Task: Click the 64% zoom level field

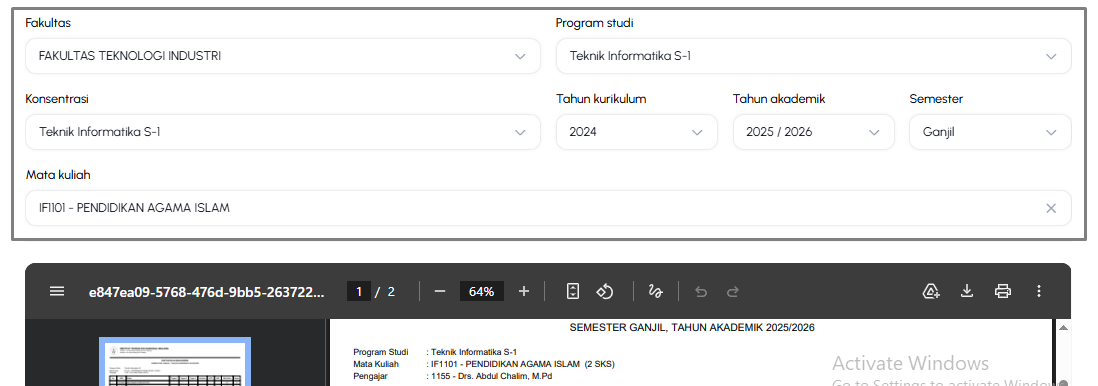Action: point(482,291)
